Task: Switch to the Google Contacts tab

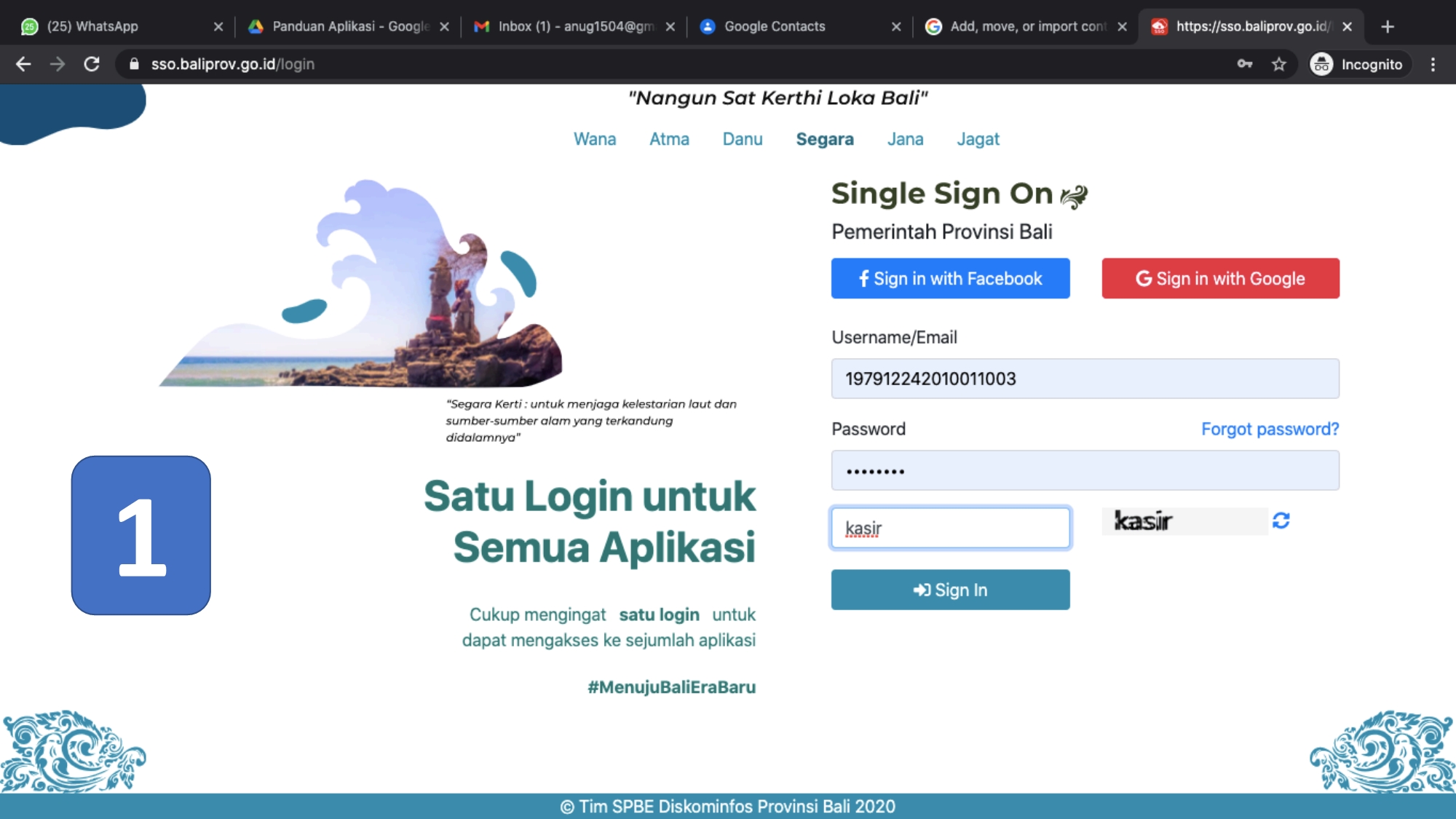Action: (x=799, y=26)
